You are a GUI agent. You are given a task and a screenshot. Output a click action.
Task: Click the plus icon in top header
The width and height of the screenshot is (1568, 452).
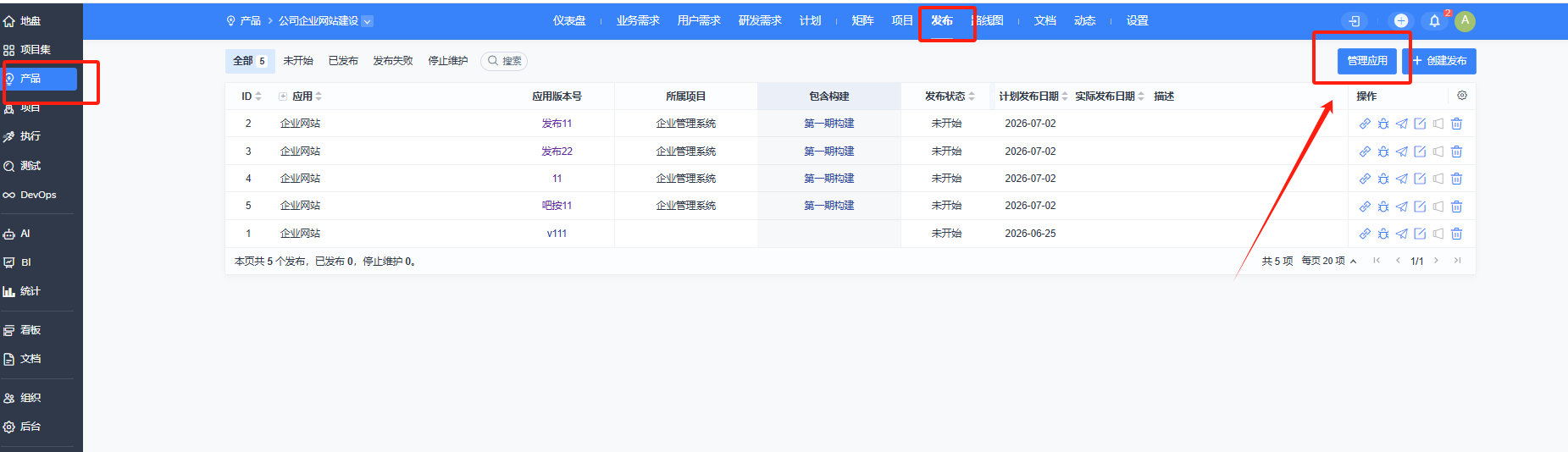point(1401,21)
